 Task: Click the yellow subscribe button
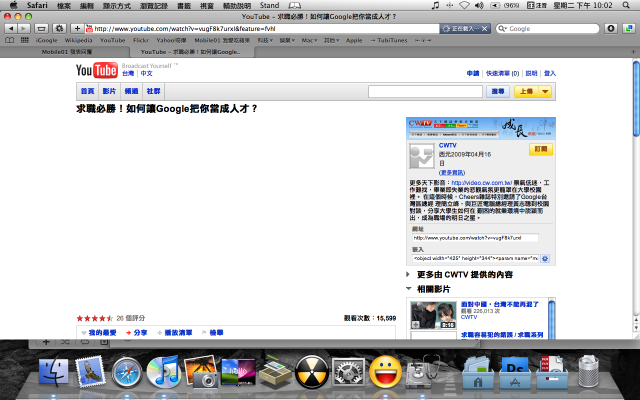(x=541, y=149)
